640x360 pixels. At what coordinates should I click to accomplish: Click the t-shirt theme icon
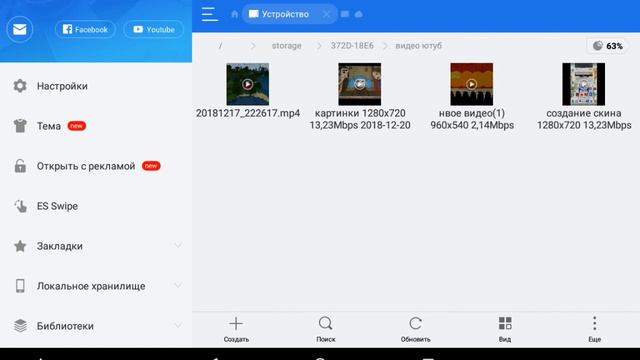tap(20, 126)
